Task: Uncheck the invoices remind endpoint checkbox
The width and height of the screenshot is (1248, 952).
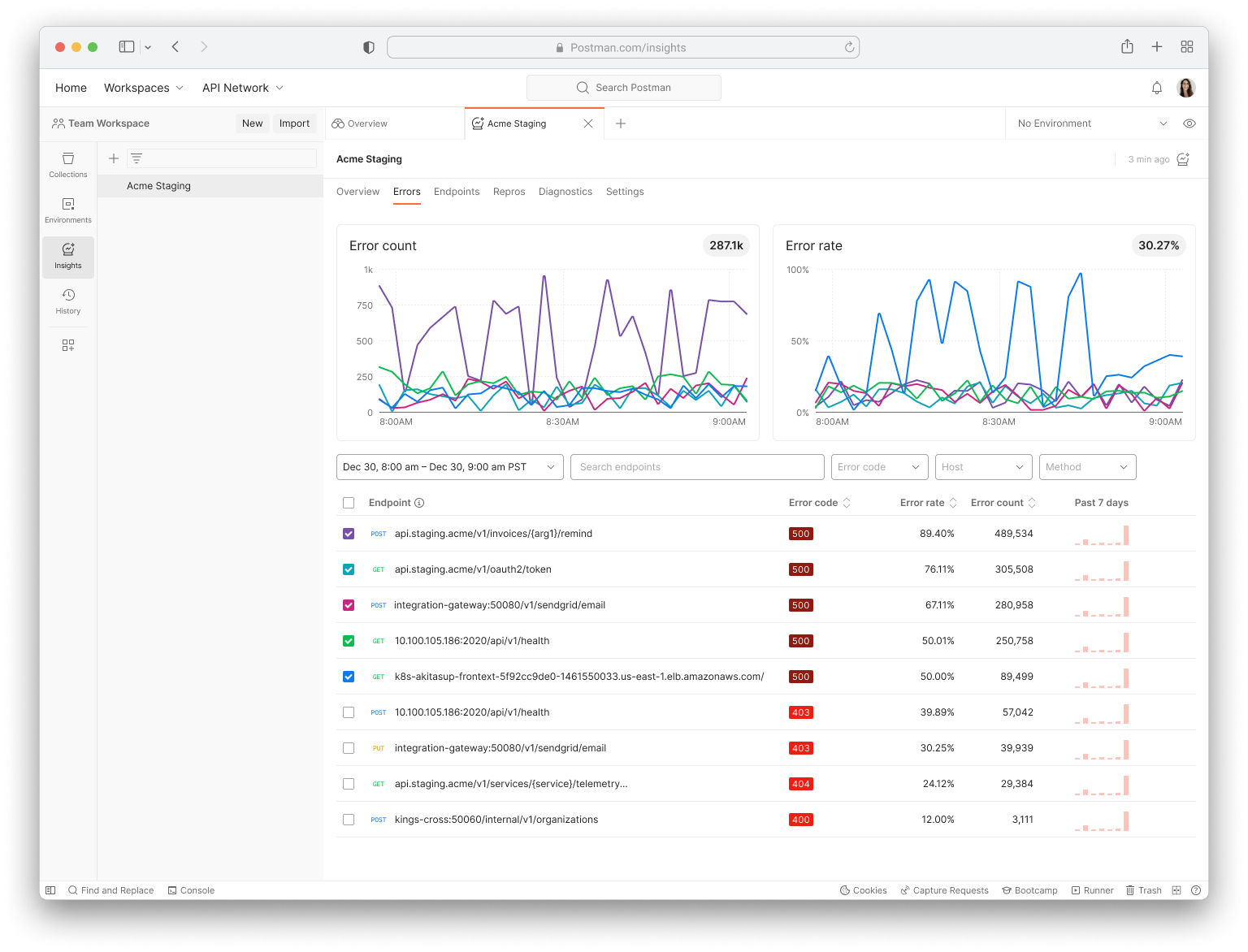Action: (349, 534)
